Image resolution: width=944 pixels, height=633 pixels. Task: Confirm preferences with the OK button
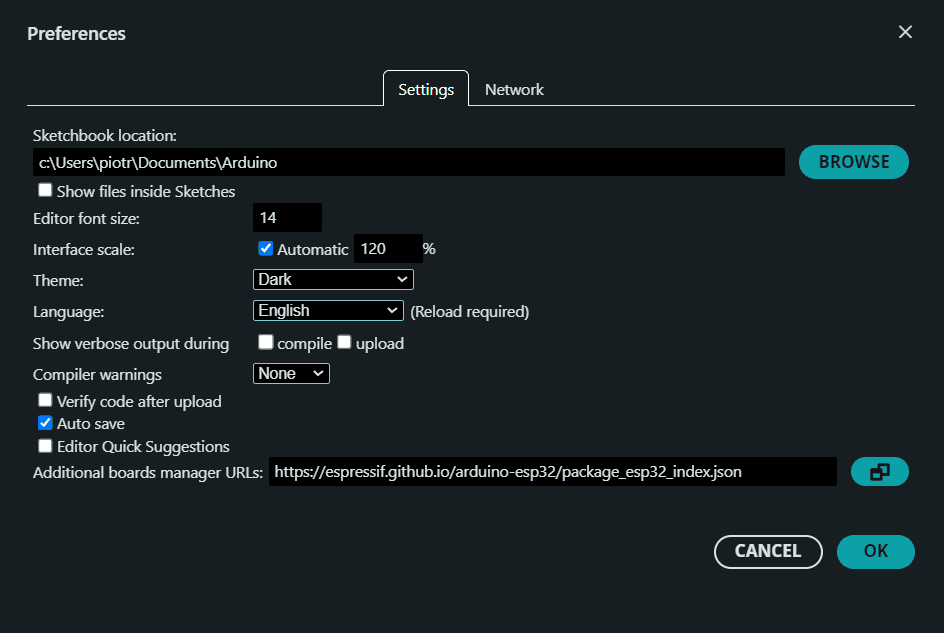pyautogui.click(x=875, y=551)
